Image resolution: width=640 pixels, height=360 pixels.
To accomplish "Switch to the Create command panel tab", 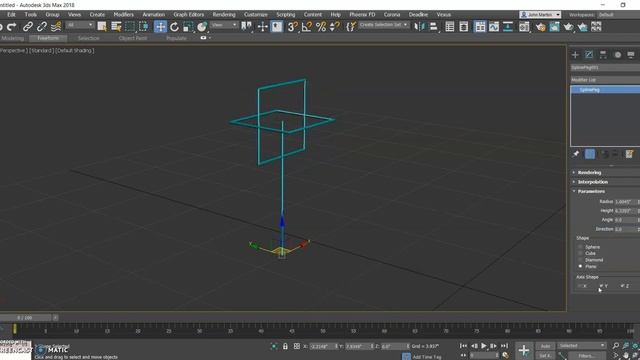I will 575,55.
